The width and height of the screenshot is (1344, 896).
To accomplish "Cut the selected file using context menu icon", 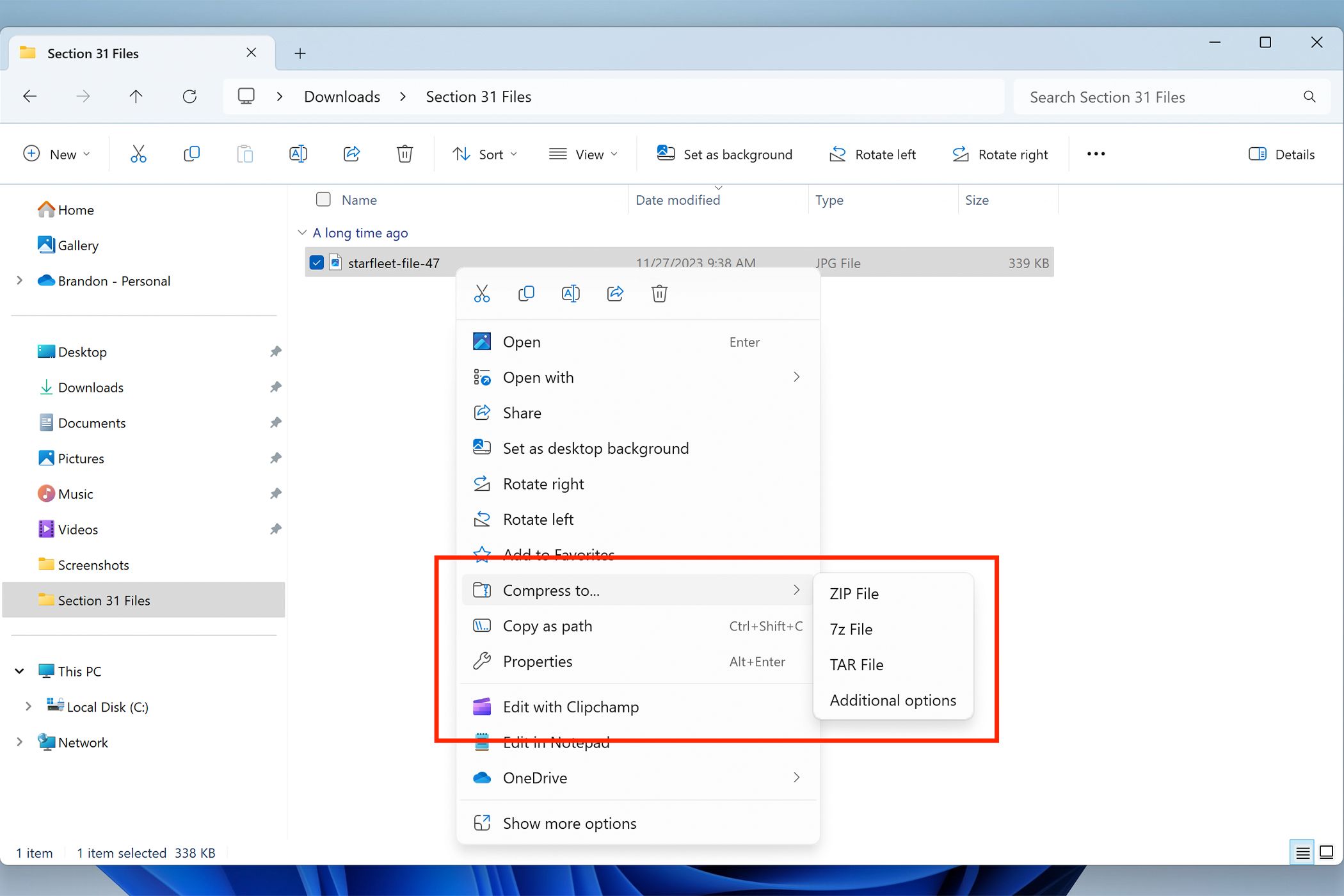I will tap(481, 293).
